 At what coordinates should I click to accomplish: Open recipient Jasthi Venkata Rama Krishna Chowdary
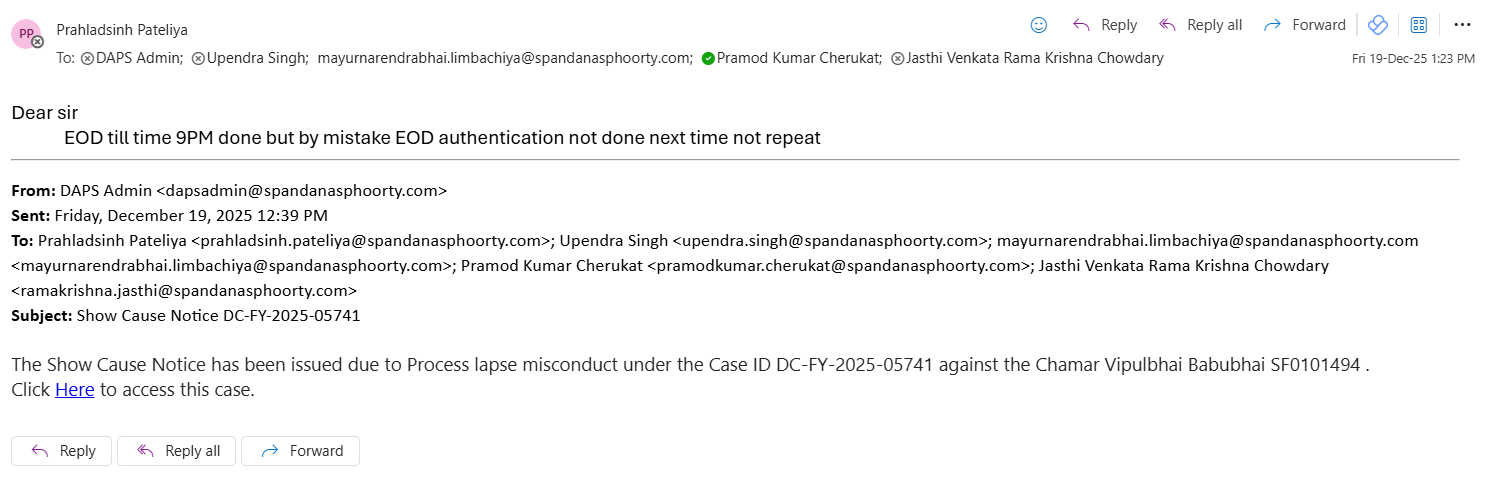tap(1034, 58)
